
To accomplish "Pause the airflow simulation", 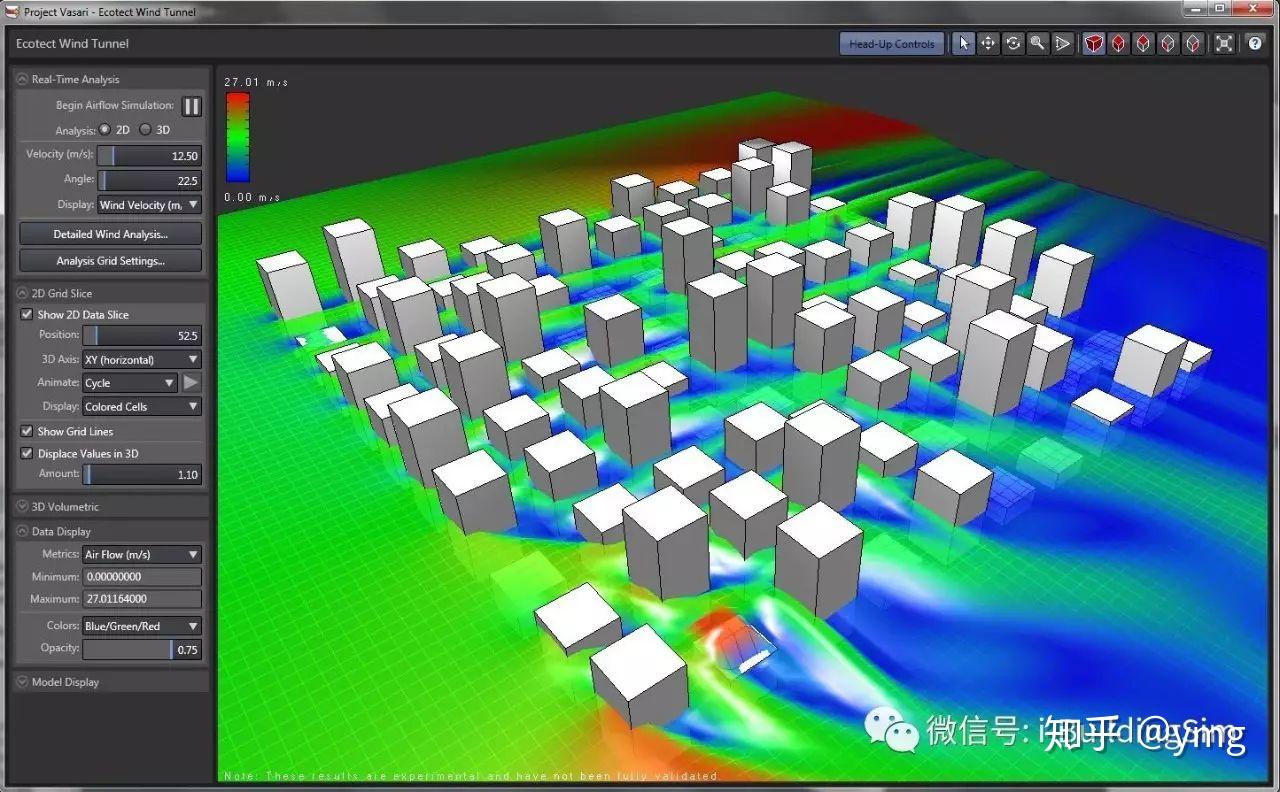I will pyautogui.click(x=191, y=106).
